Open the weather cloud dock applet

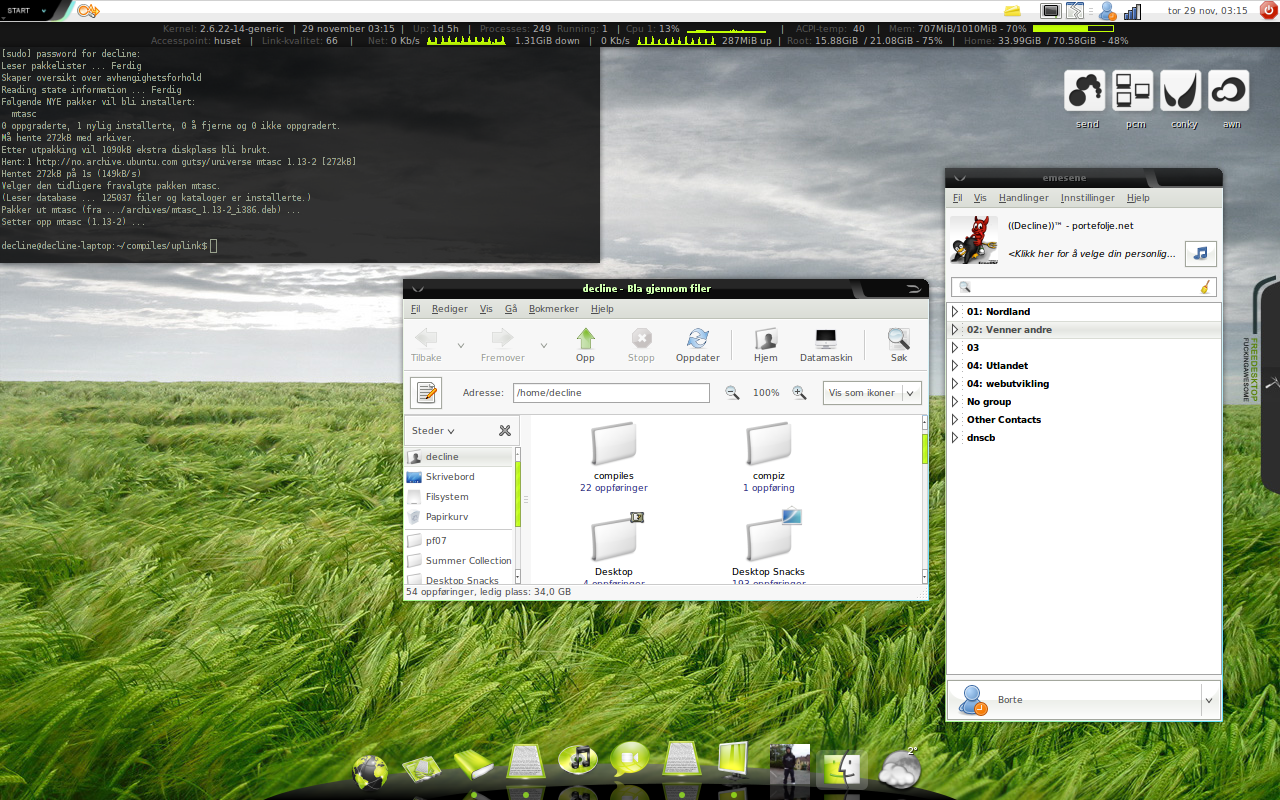tap(899, 768)
